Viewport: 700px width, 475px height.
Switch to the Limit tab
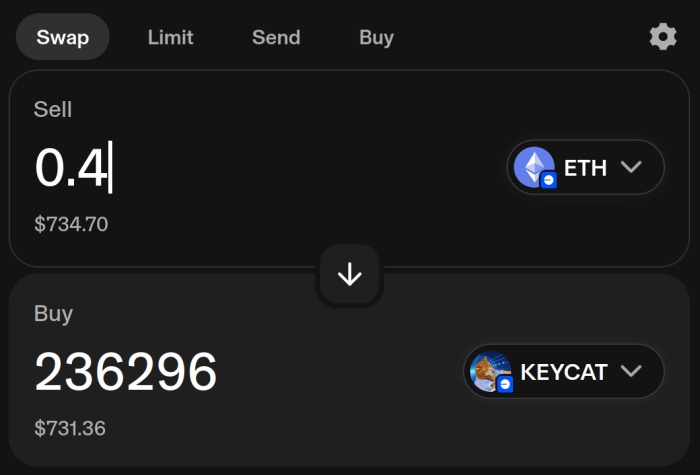tap(171, 38)
